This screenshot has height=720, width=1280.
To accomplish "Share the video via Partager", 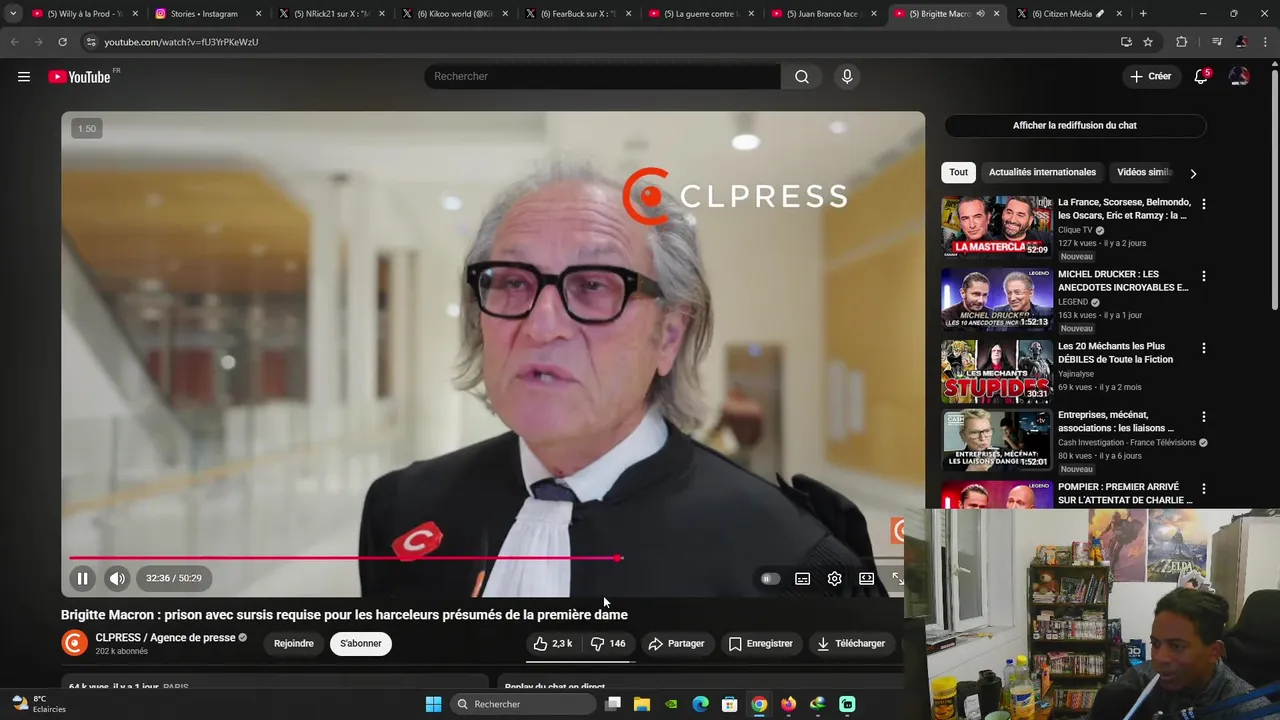I will pyautogui.click(x=676, y=644).
